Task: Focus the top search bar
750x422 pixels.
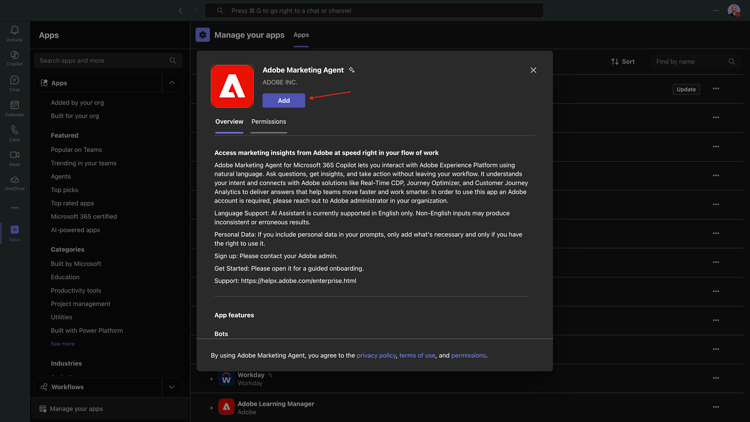Action: (374, 11)
